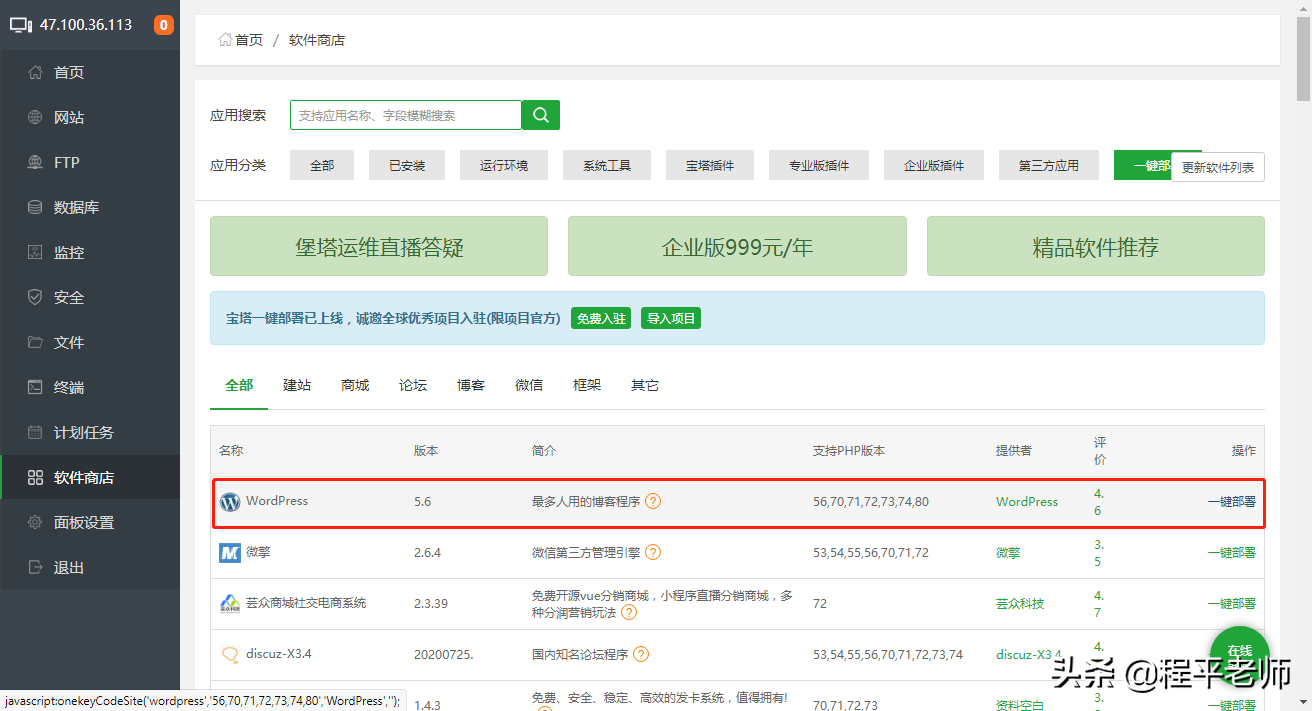The width and height of the screenshot is (1312, 711).
Task: Select the 微信 category tab
Action: (x=529, y=385)
